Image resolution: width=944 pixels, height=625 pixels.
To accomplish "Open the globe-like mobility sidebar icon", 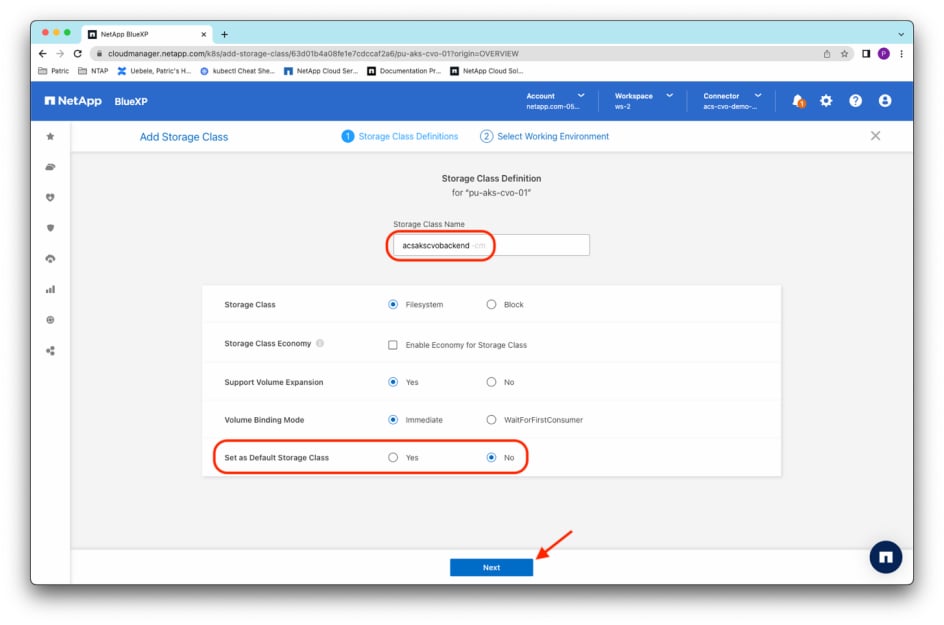I will pos(51,320).
